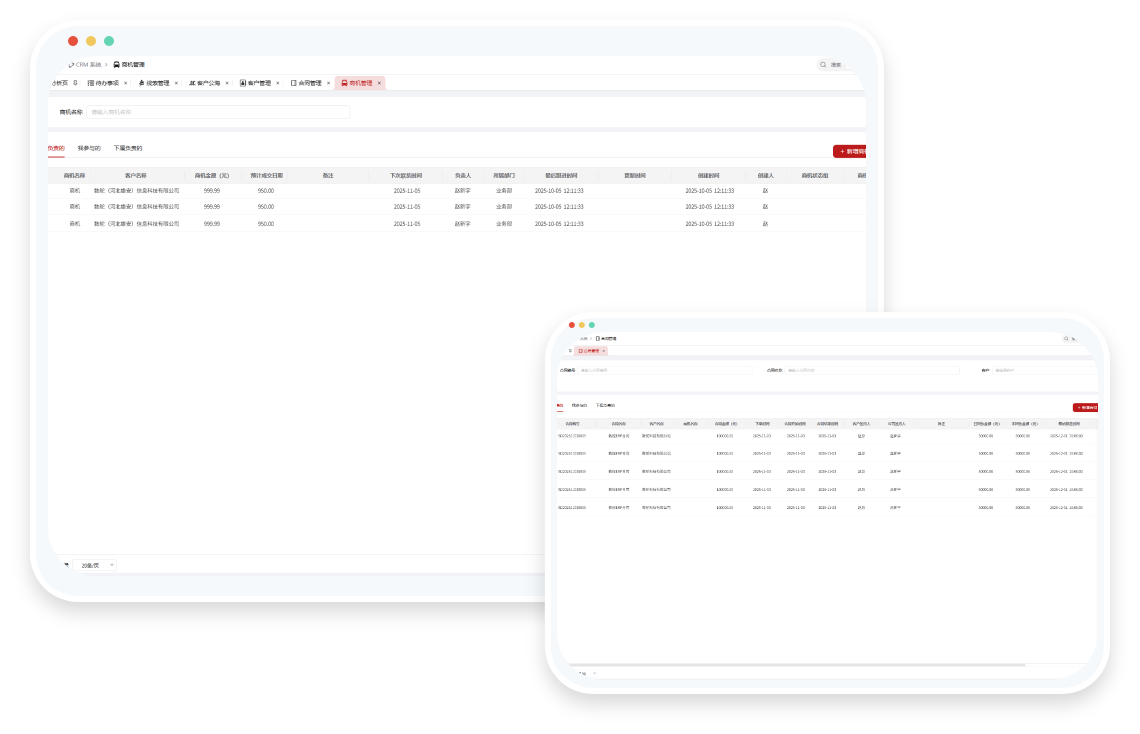This screenshot has width=1140, height=734.
Task: Close the active 商机管理 tab
Action: (x=379, y=83)
